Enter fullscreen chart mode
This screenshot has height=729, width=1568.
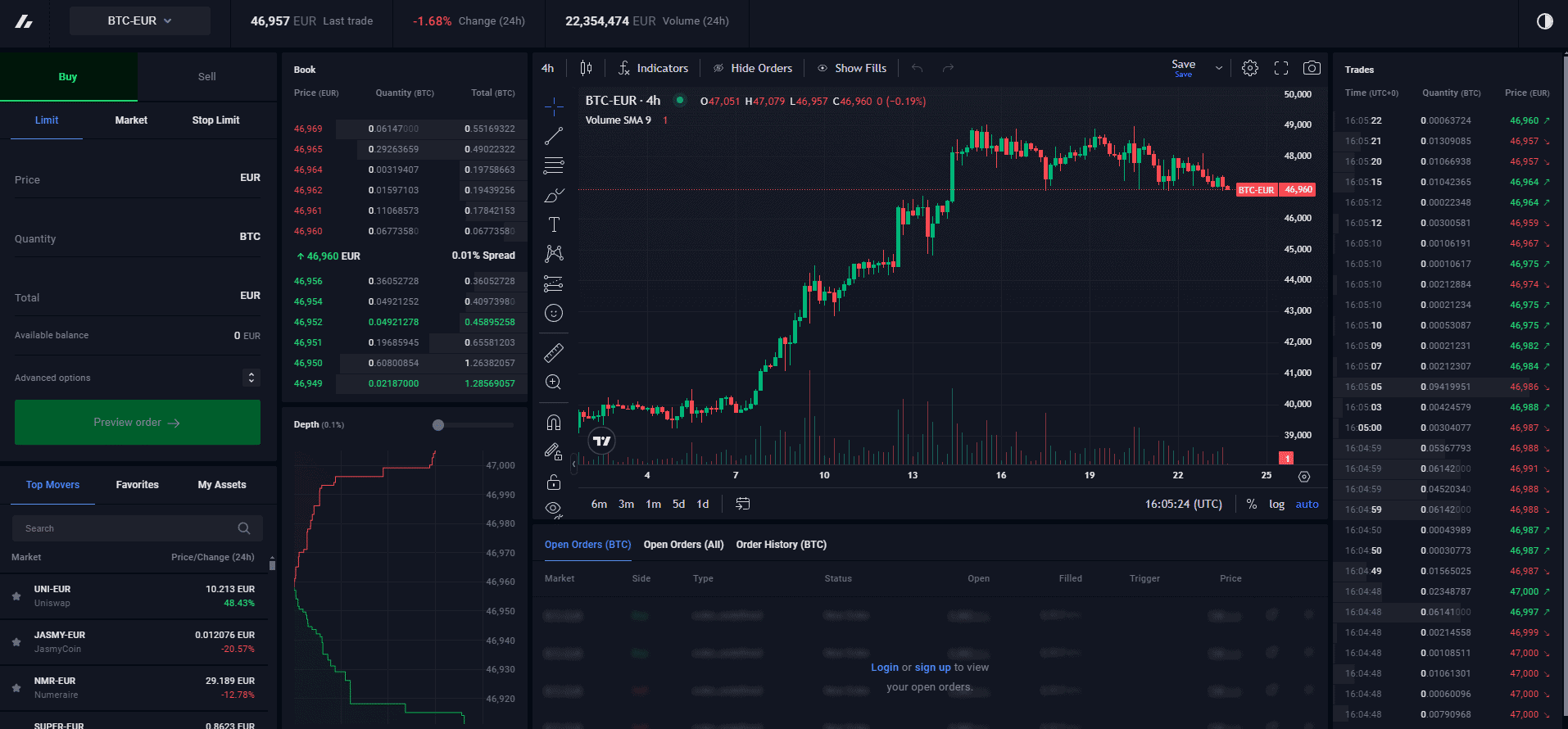(x=1281, y=68)
